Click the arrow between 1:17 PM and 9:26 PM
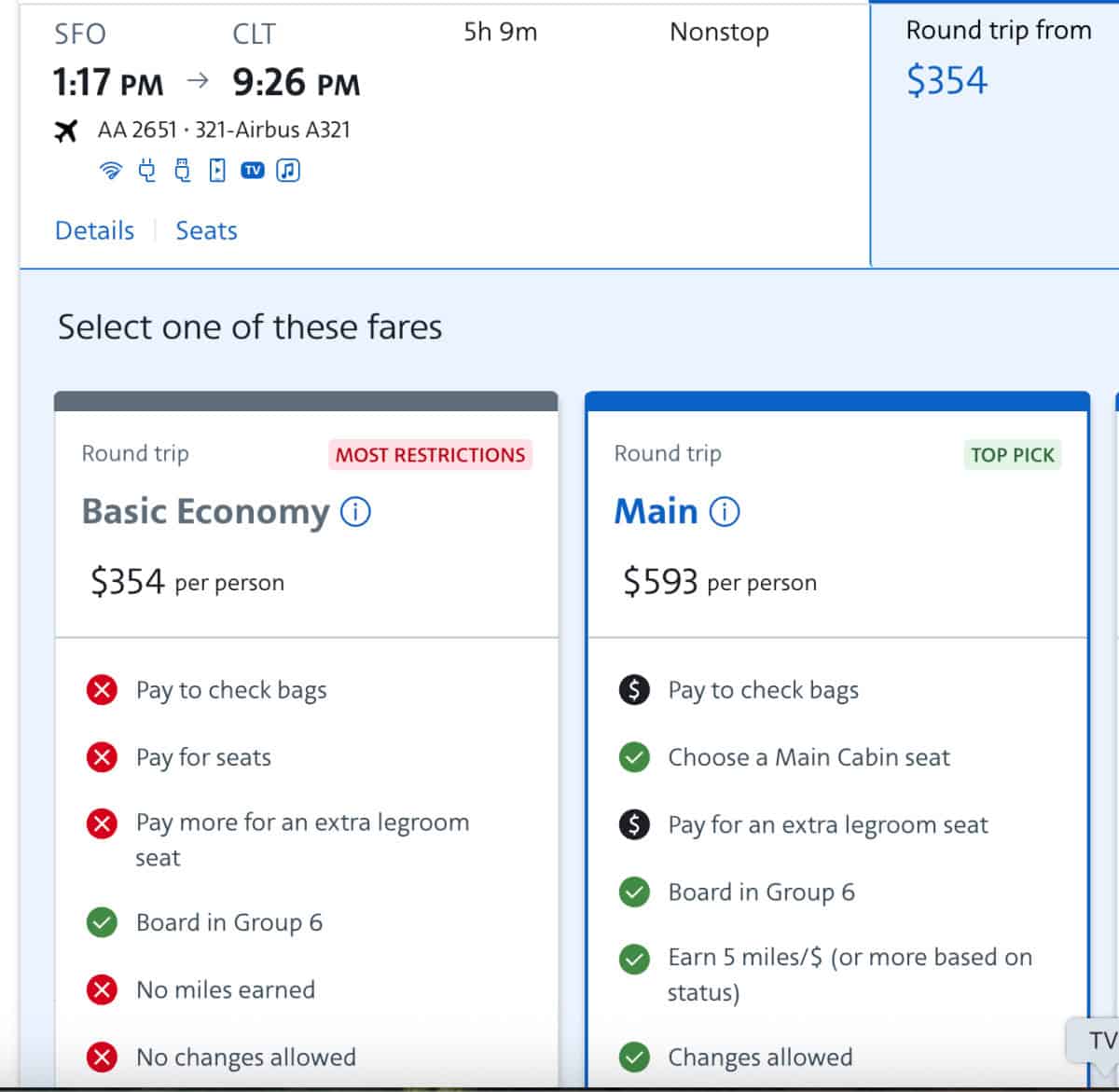 coord(197,82)
